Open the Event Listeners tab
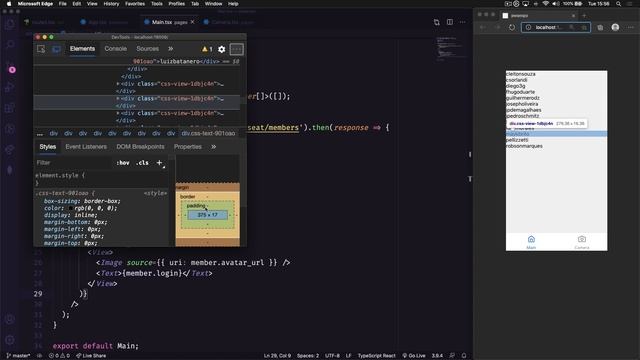The image size is (640, 360). (86, 147)
